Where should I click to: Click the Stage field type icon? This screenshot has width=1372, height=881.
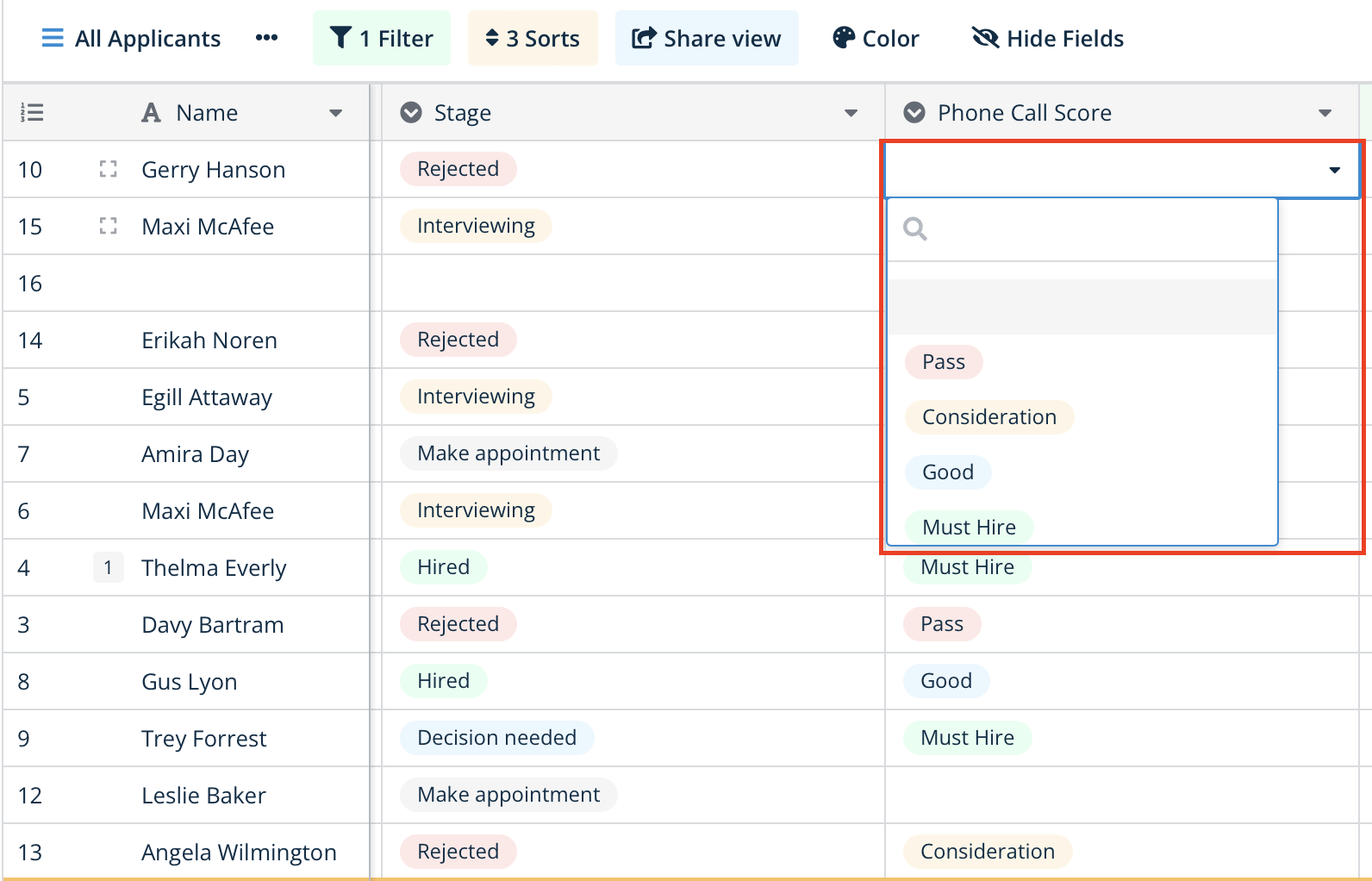[x=411, y=113]
